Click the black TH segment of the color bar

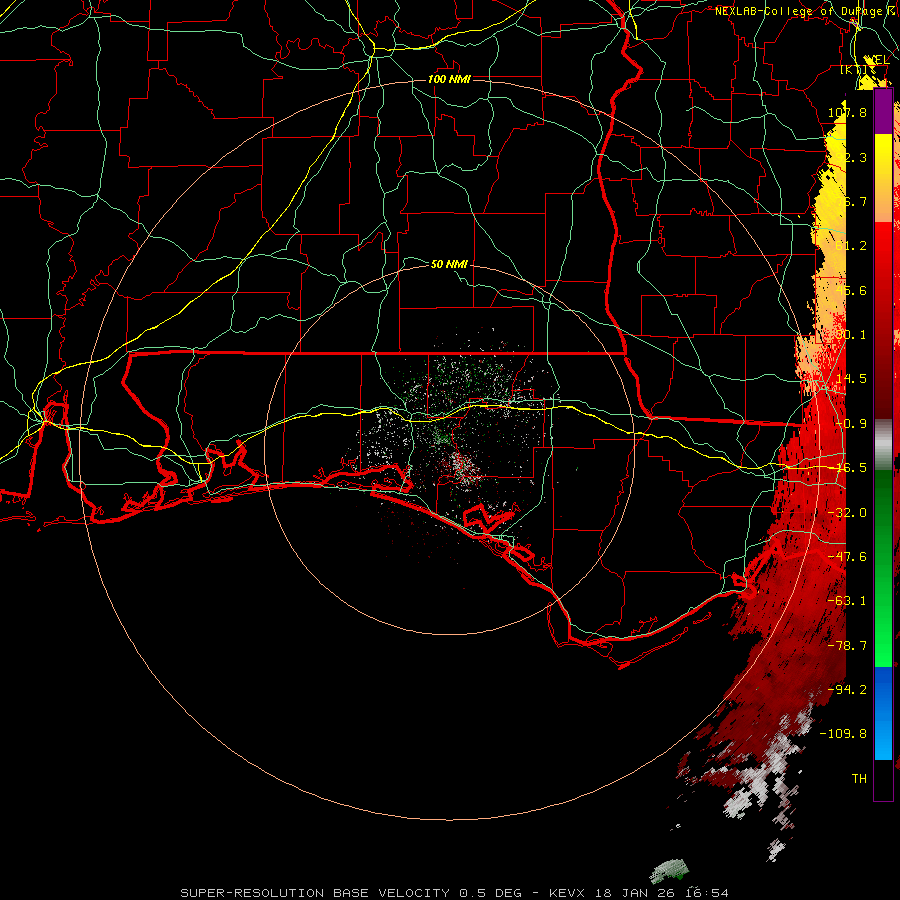tap(883, 779)
